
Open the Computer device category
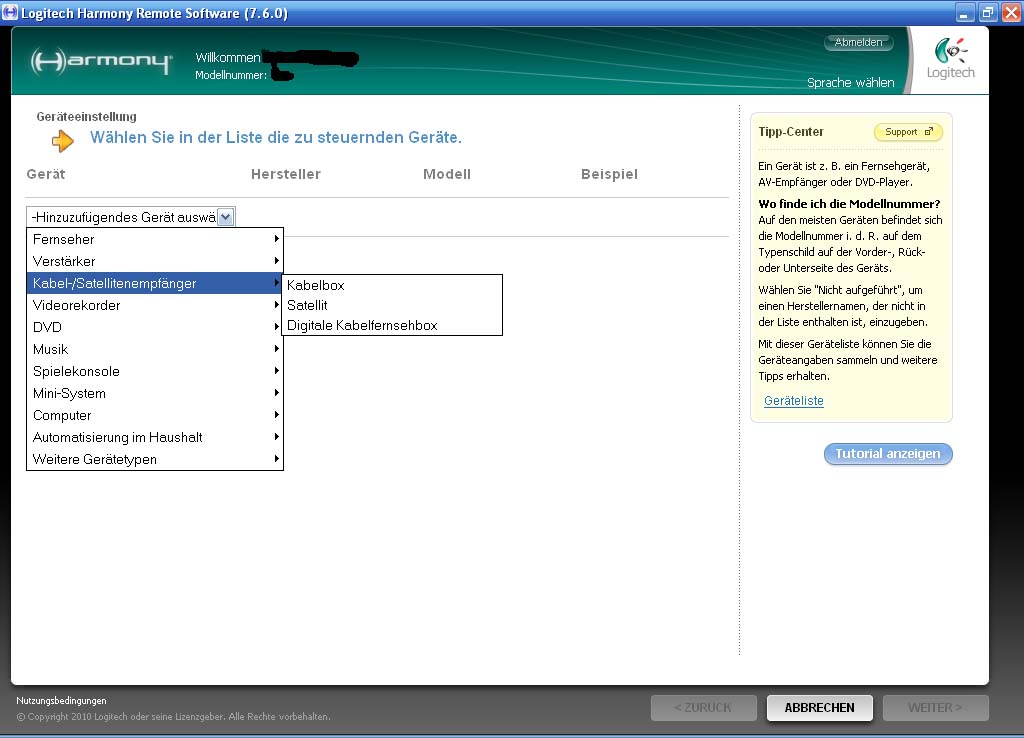pos(155,415)
